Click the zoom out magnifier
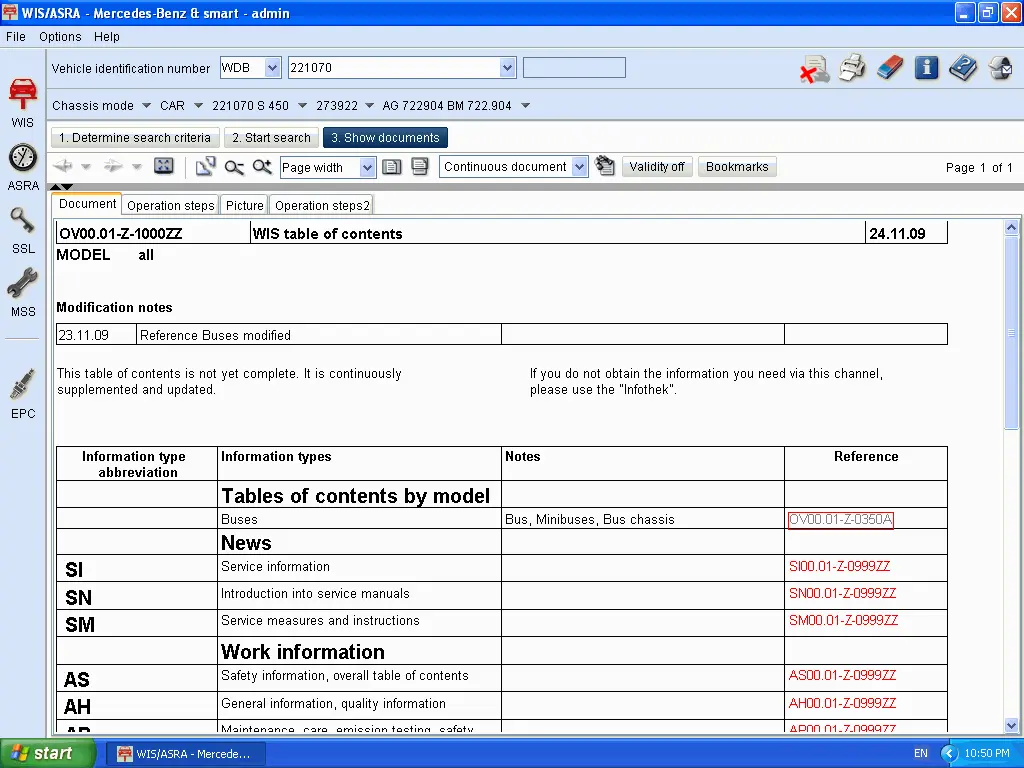This screenshot has height=768, width=1024. point(234,167)
